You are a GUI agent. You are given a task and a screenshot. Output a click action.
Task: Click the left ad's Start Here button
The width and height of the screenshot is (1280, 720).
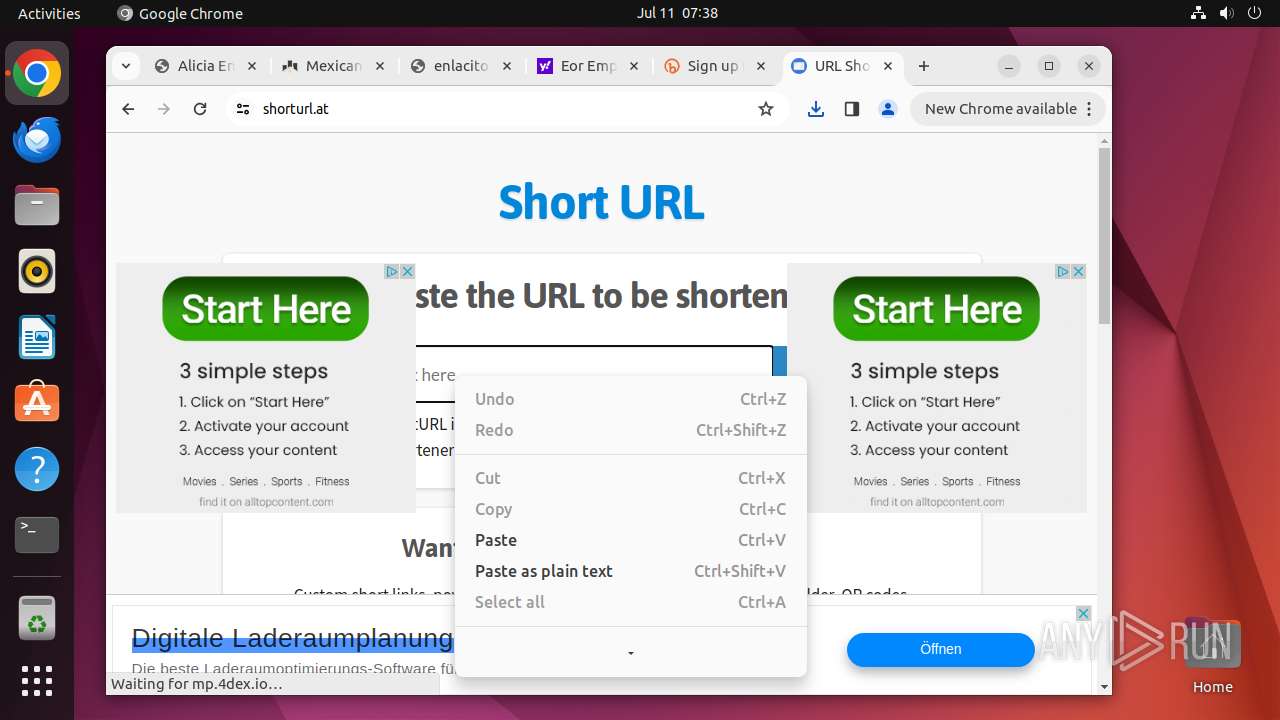pyautogui.click(x=266, y=309)
